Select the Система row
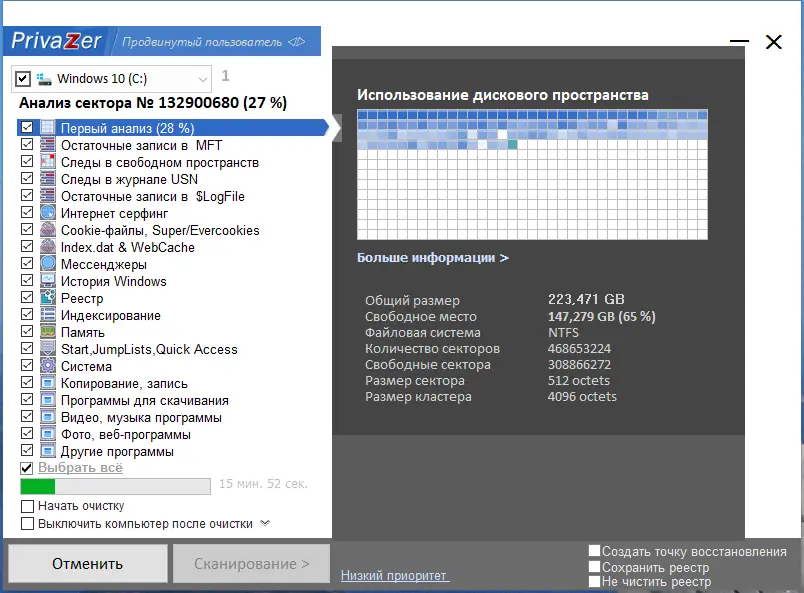The height and width of the screenshot is (593, 804). tap(86, 366)
